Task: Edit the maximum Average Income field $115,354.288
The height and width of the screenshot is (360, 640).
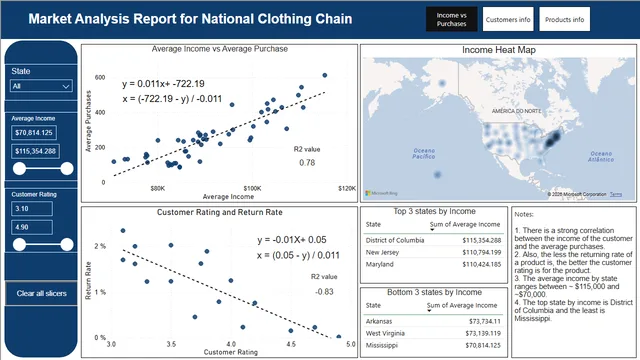Action: coord(36,151)
